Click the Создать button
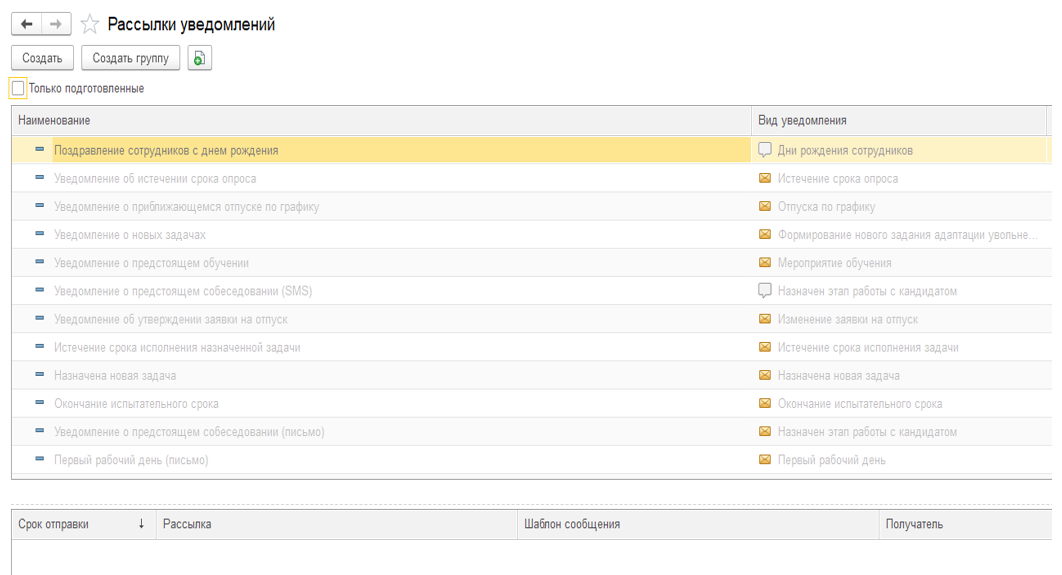 pos(42,58)
